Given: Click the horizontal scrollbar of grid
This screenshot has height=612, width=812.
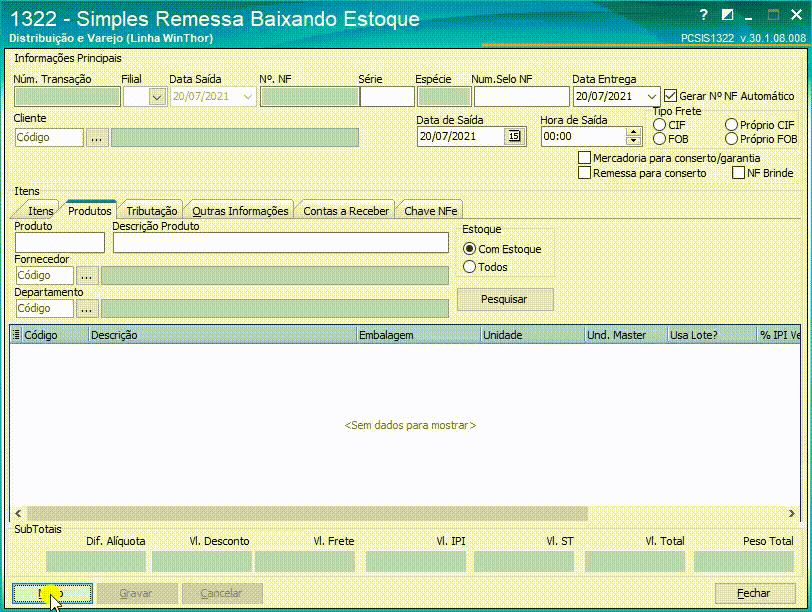Looking at the screenshot, I should 307,514.
